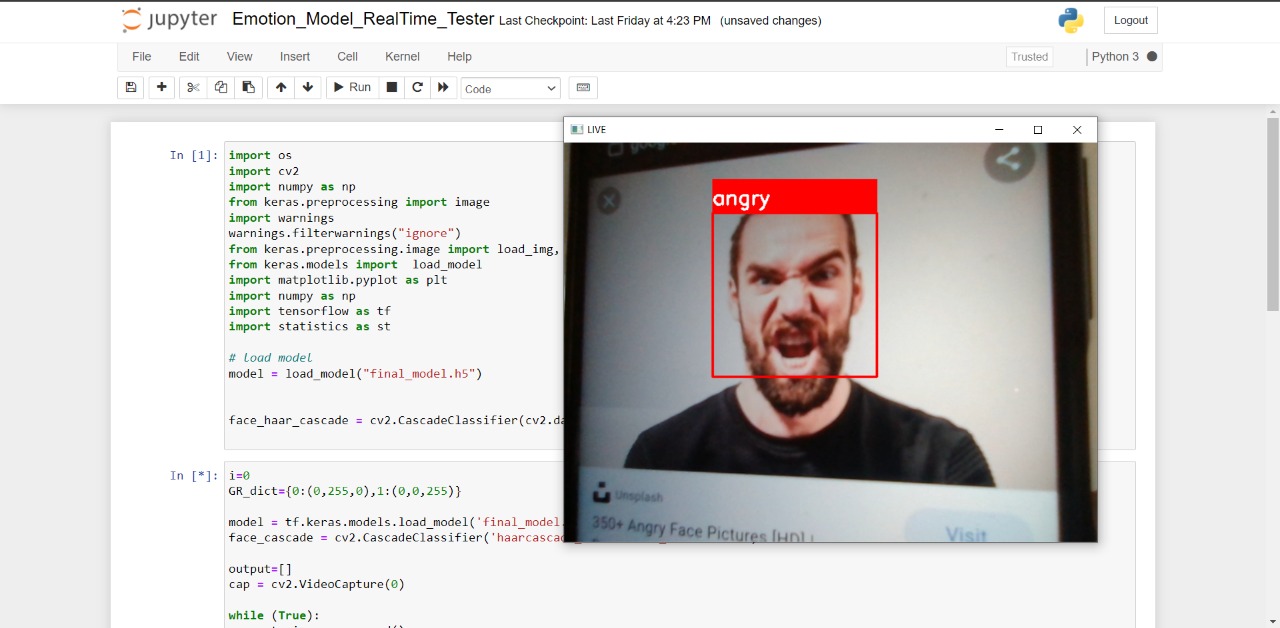The image size is (1280, 628).
Task: Click the Last Checkpoint status text
Action: pyautogui.click(x=605, y=21)
